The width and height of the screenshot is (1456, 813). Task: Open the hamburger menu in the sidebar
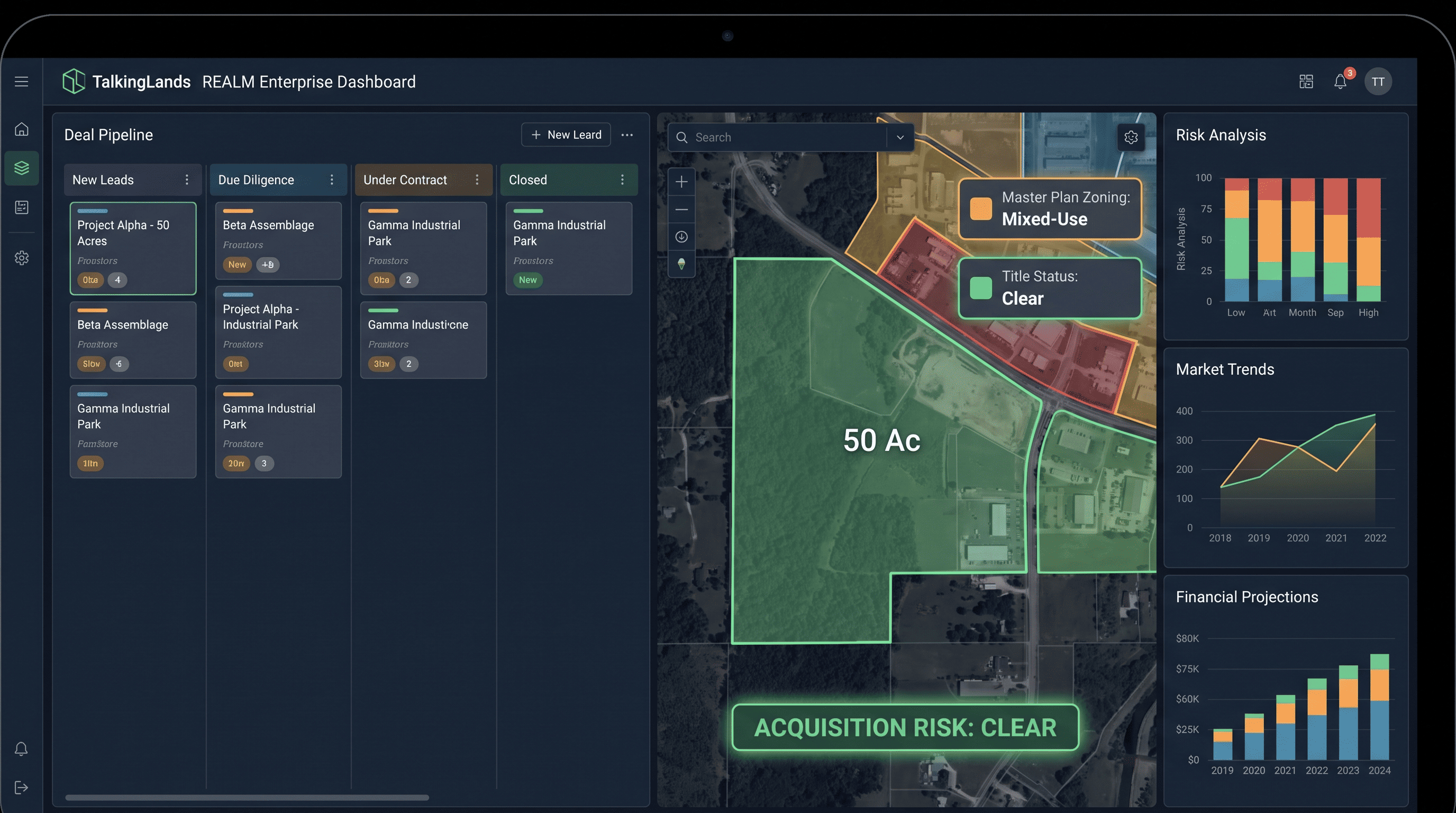[22, 82]
